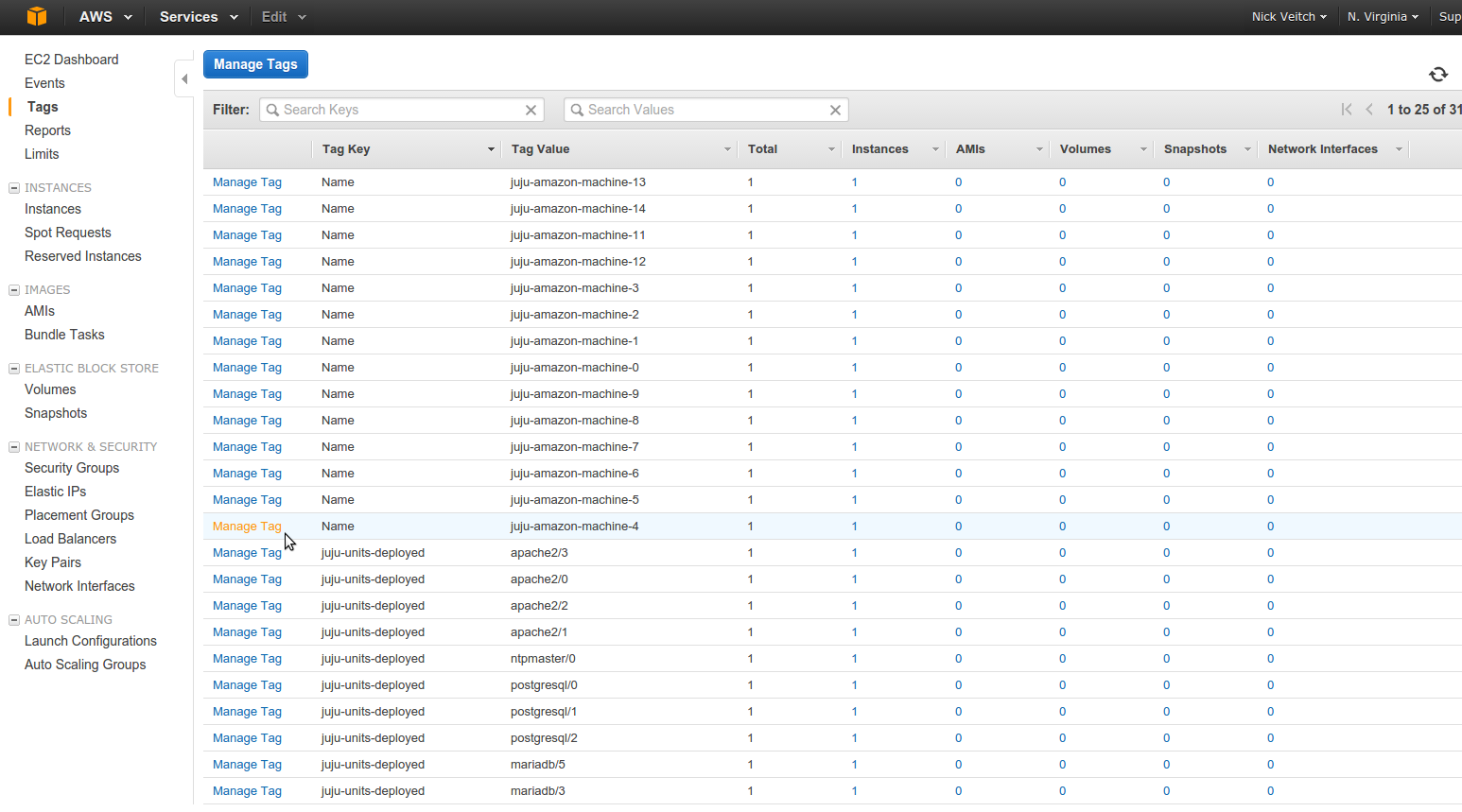Click tag value postgresql/2
The image size is (1462, 812).
544,738
